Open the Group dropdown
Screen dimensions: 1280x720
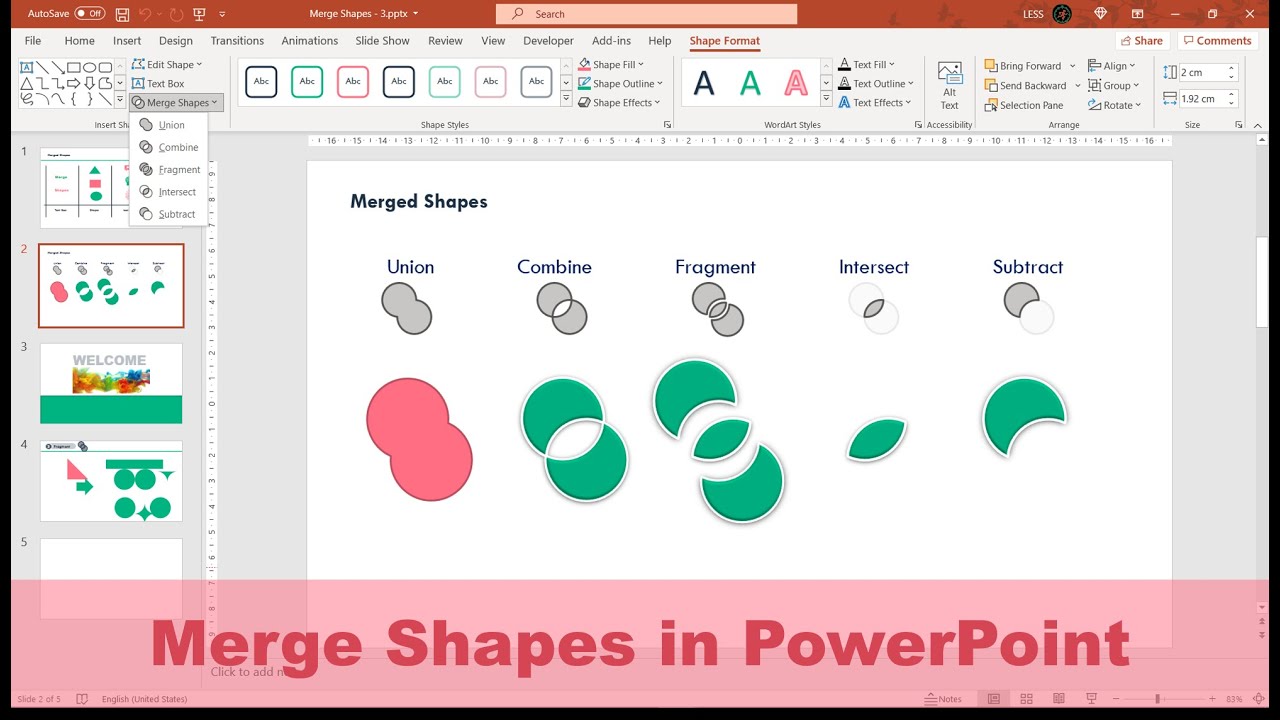pyautogui.click(x=1114, y=86)
